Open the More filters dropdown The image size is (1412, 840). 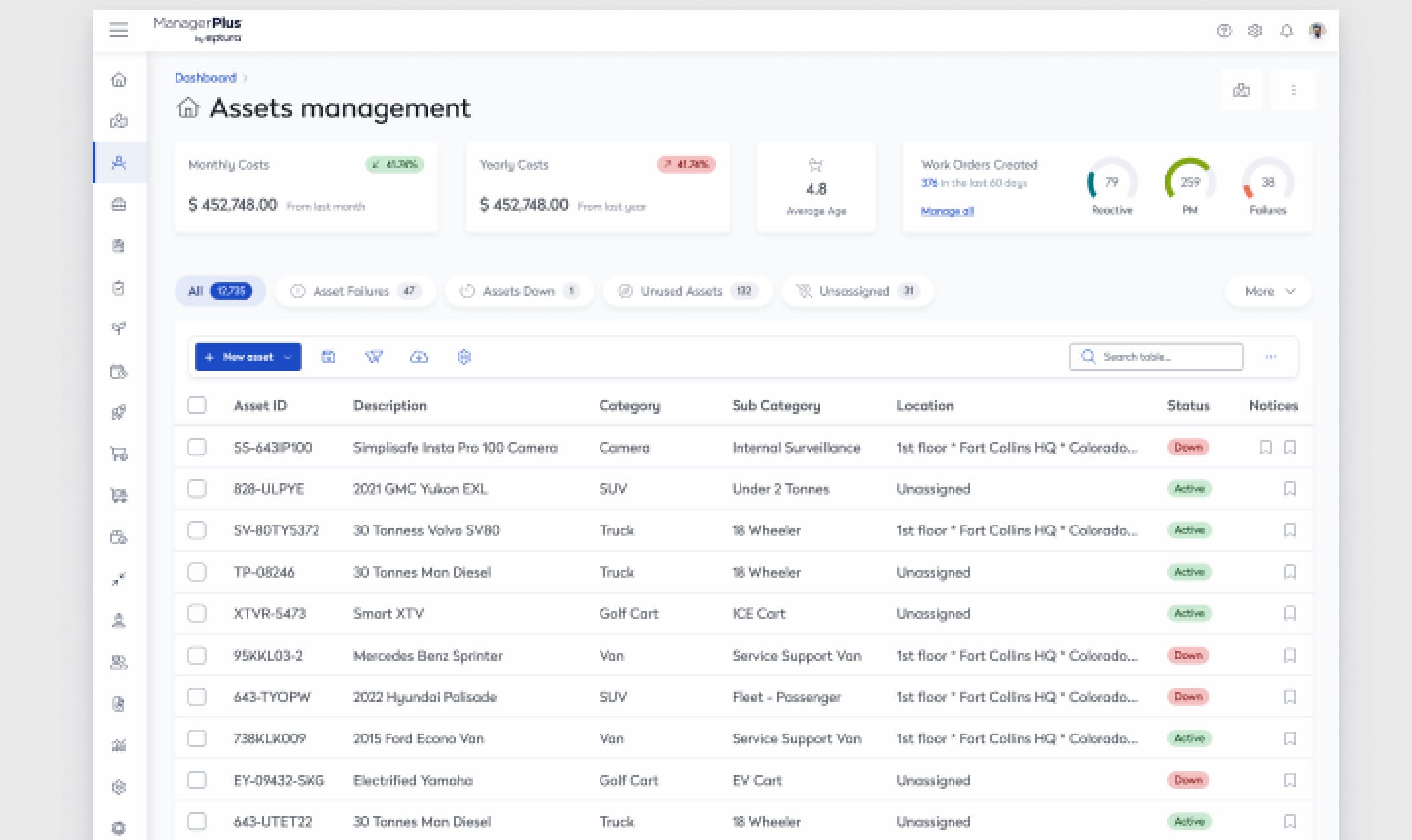pos(1267,291)
